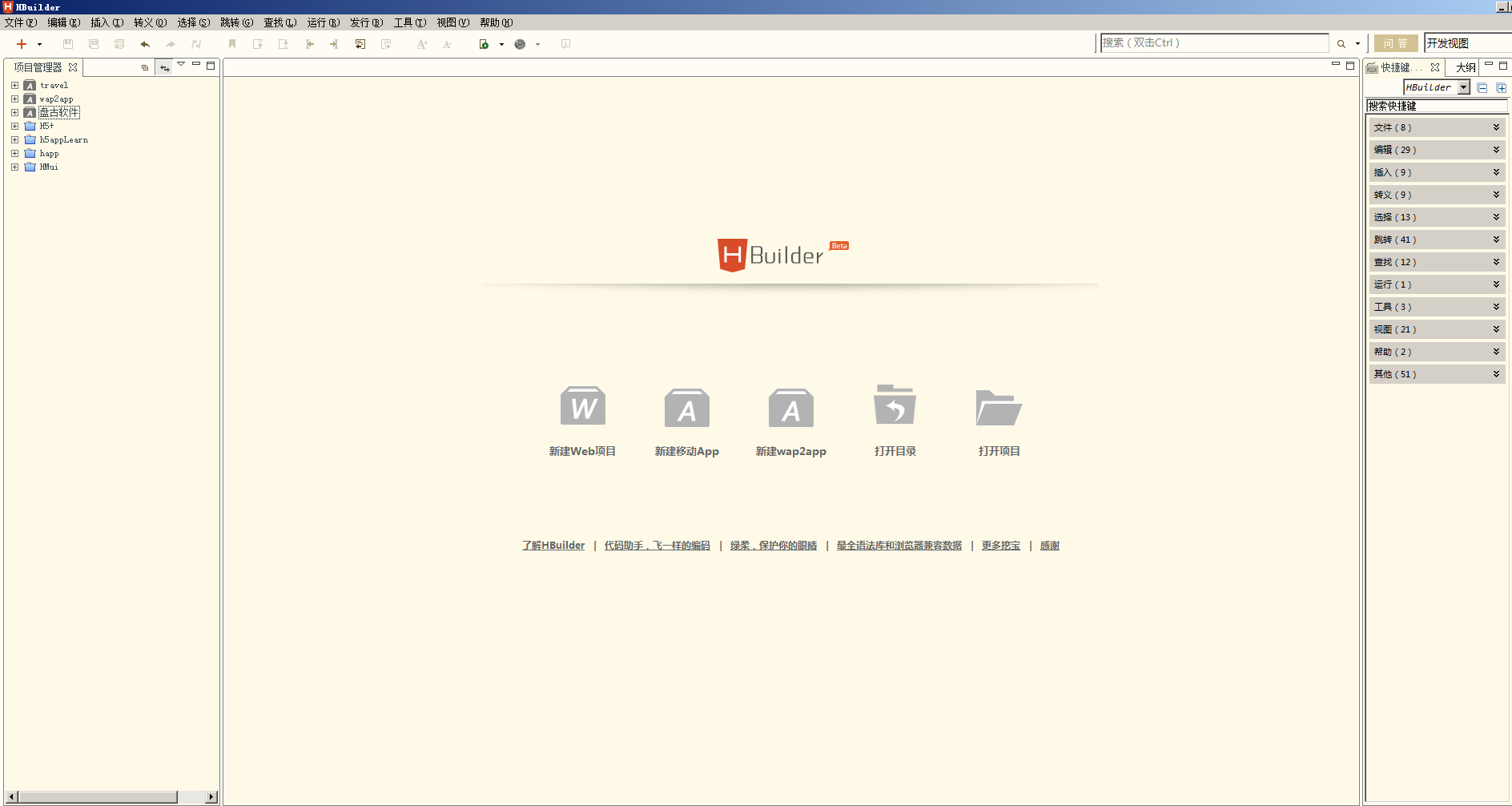Screen dimensions: 1512x806
Task: Open the 更多挖宝 link
Action: point(1001,546)
